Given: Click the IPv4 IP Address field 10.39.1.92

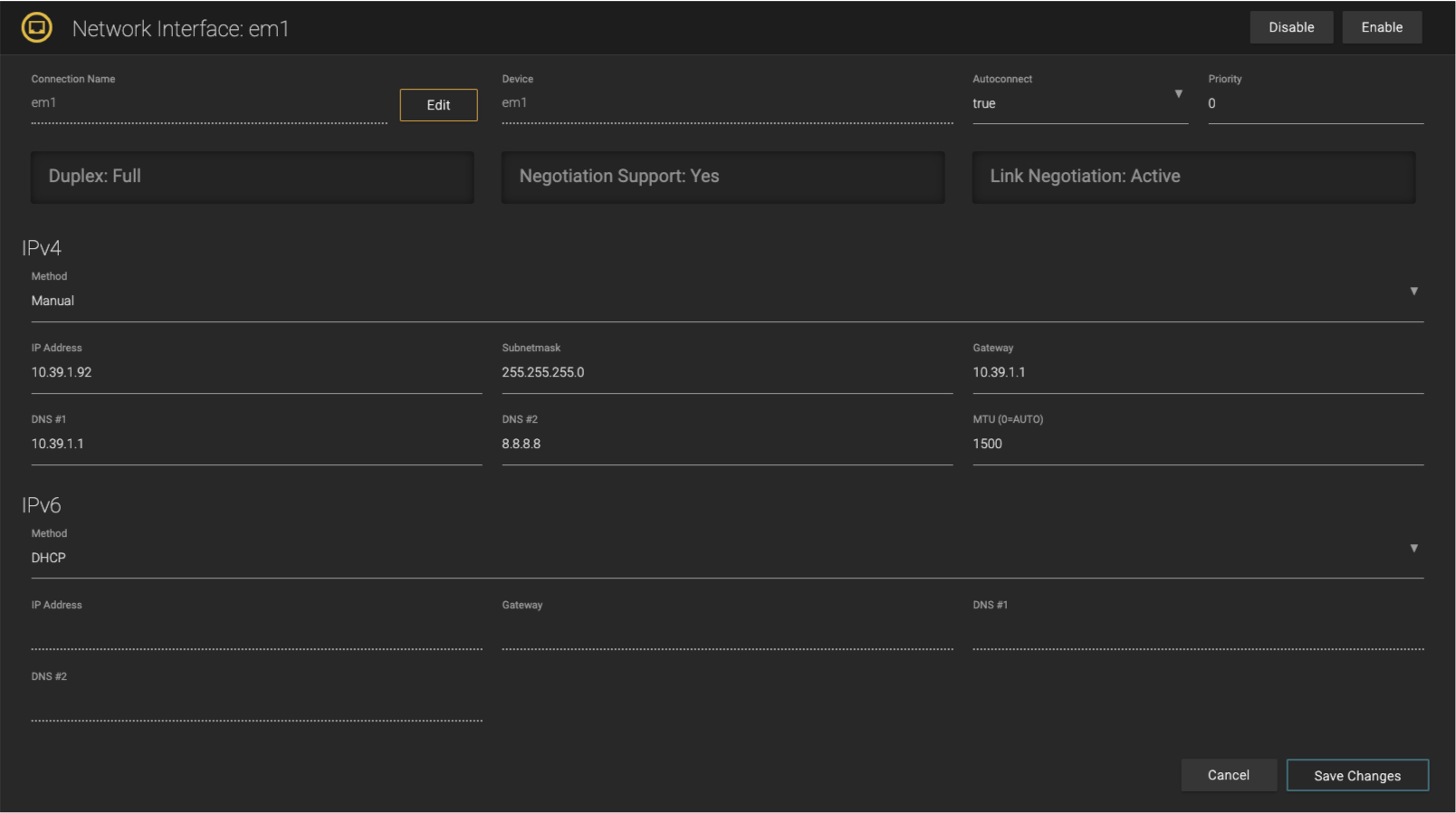Looking at the screenshot, I should (x=256, y=372).
